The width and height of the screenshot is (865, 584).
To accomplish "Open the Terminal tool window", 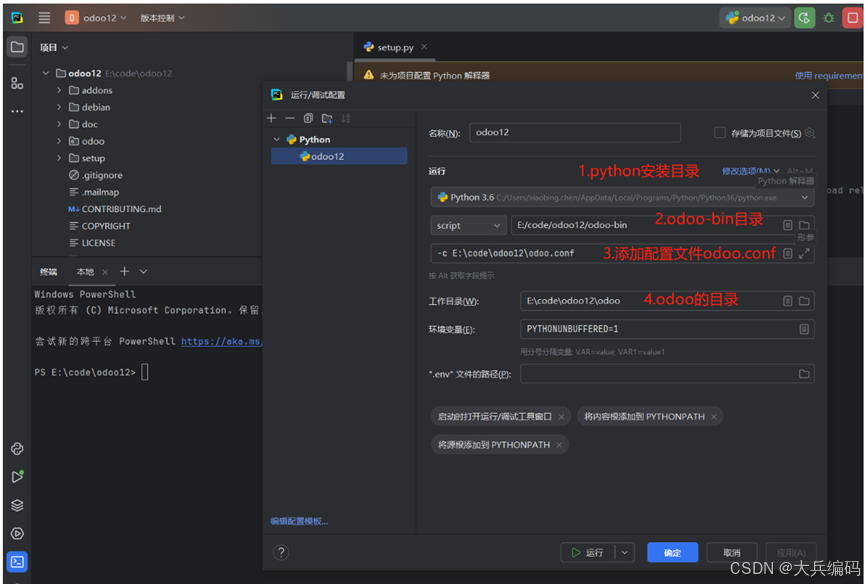I will [x=17, y=562].
